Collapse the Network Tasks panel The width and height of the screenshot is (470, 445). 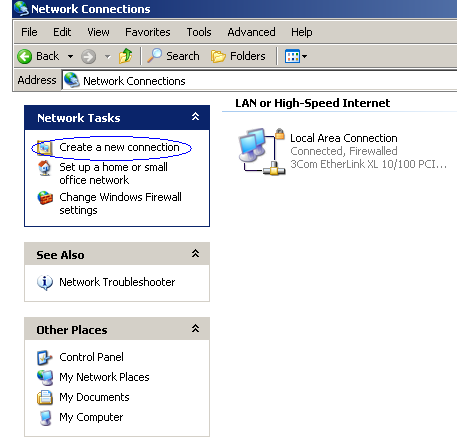click(x=196, y=117)
